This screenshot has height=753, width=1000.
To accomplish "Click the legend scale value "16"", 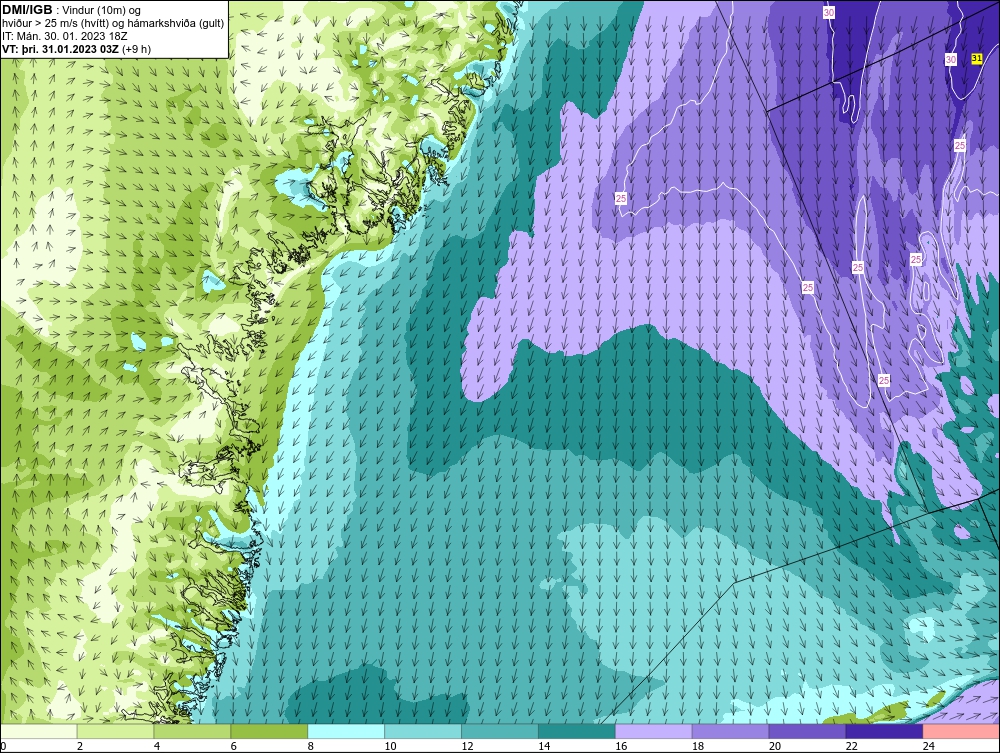I will click(621, 746).
